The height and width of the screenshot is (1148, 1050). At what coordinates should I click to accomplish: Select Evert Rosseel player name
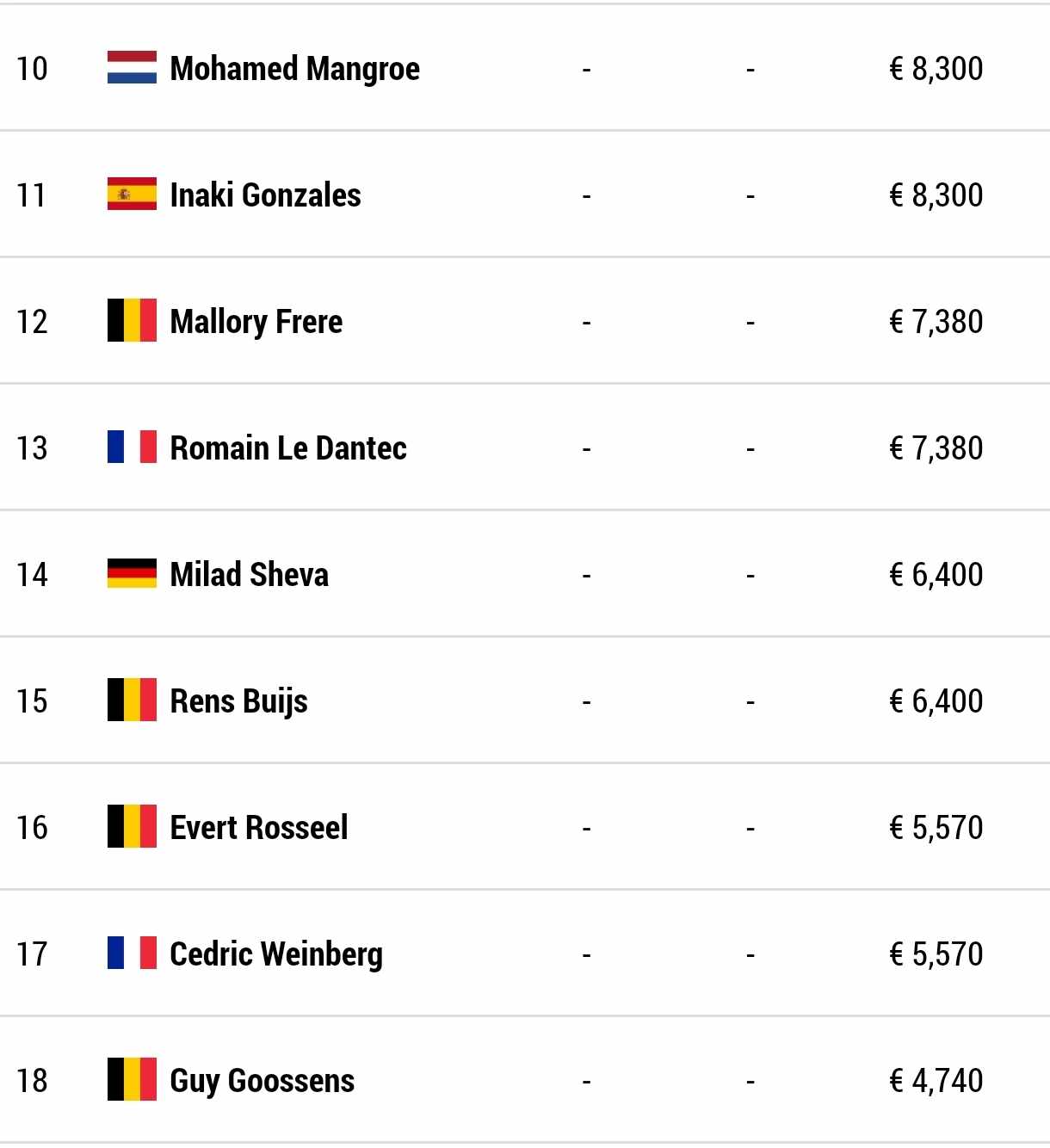(259, 828)
